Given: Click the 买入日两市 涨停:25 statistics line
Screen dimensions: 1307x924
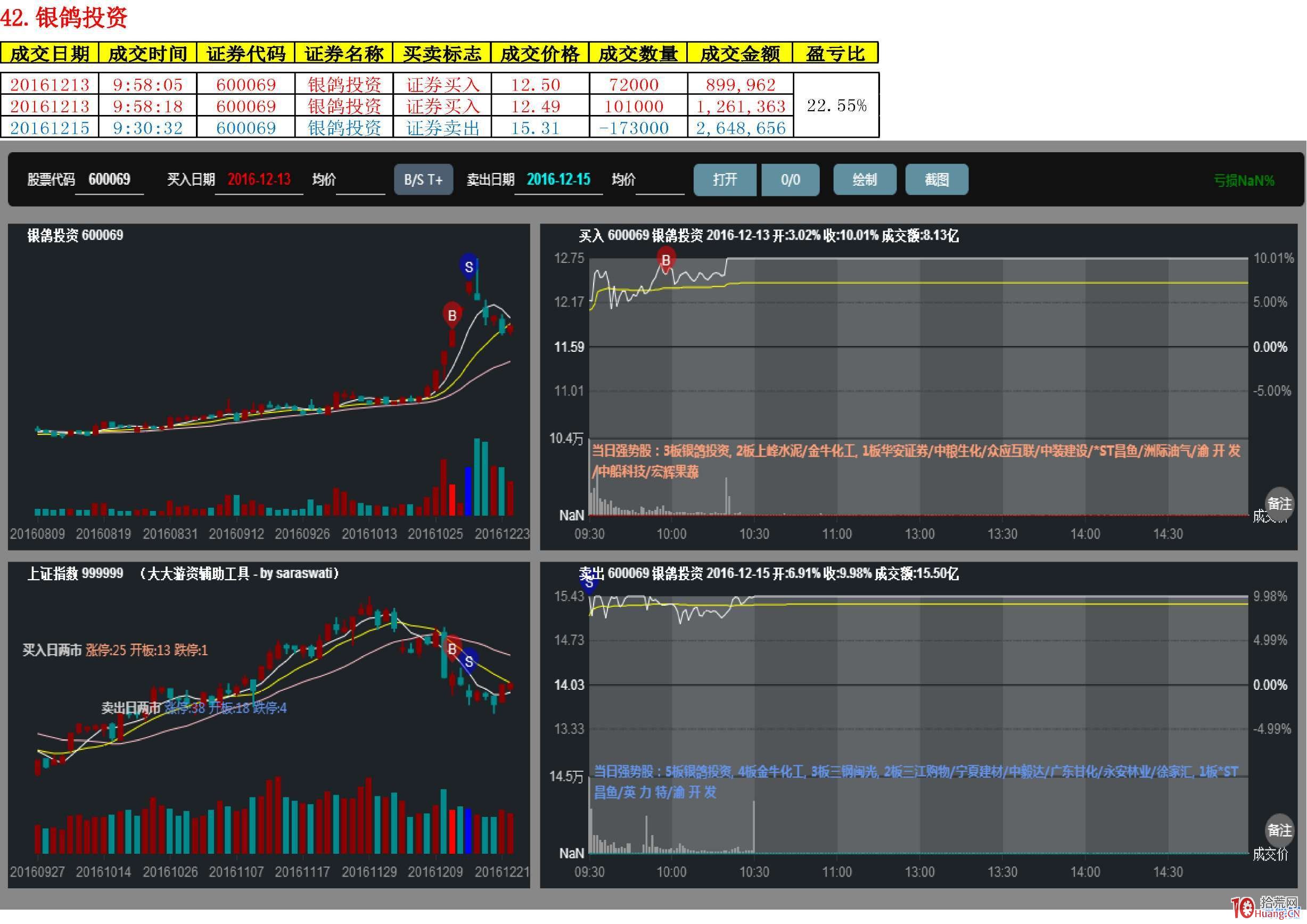Looking at the screenshot, I should click(x=115, y=650).
